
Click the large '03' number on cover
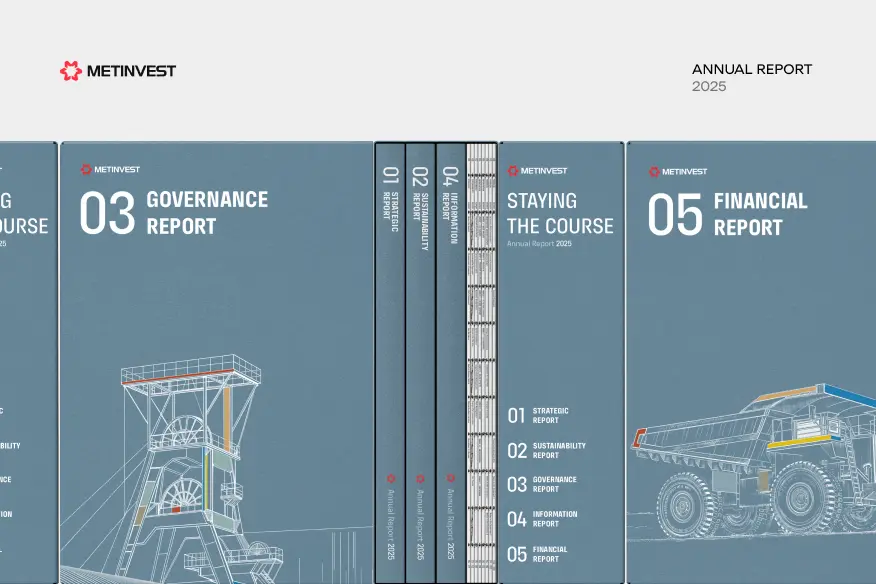click(107, 213)
